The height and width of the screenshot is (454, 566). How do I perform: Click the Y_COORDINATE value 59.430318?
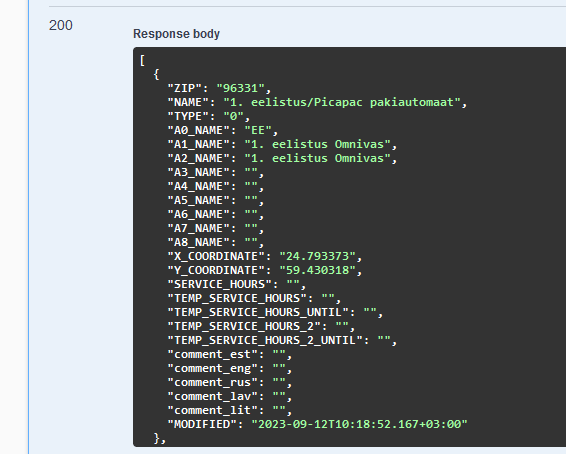click(x=318, y=270)
